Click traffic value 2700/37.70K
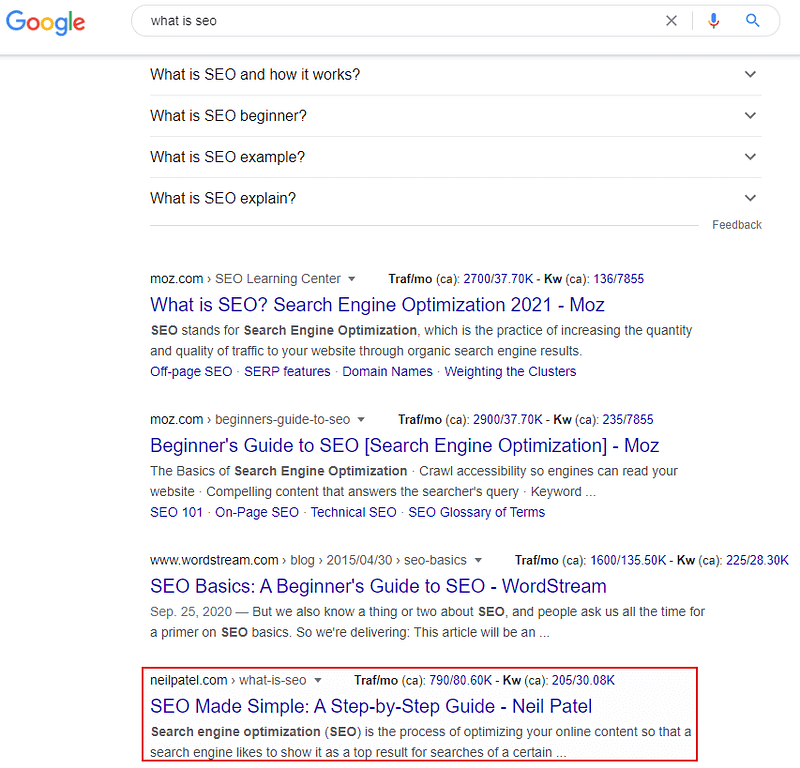Viewport: 800px width, 768px height. (x=498, y=279)
